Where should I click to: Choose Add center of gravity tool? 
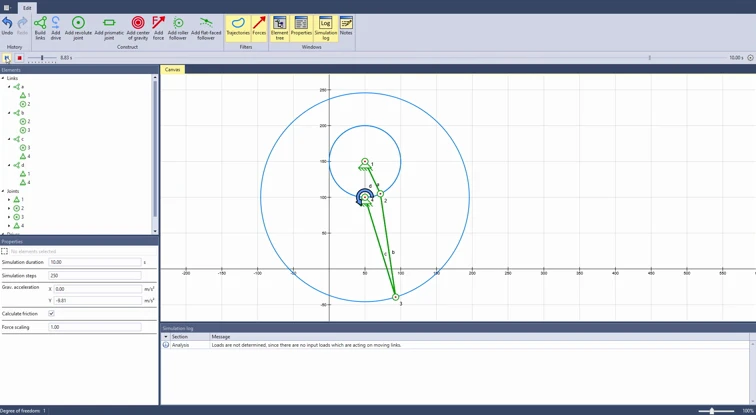coord(138,28)
